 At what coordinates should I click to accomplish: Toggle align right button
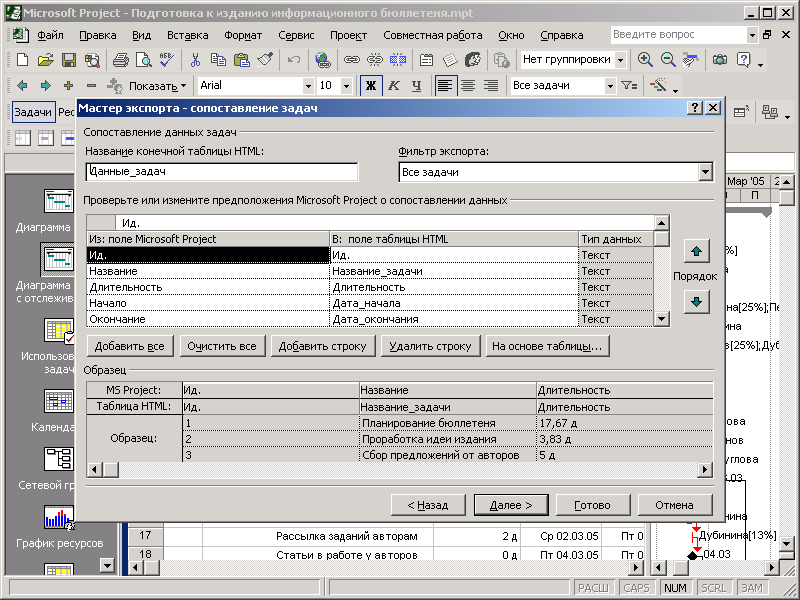click(491, 86)
